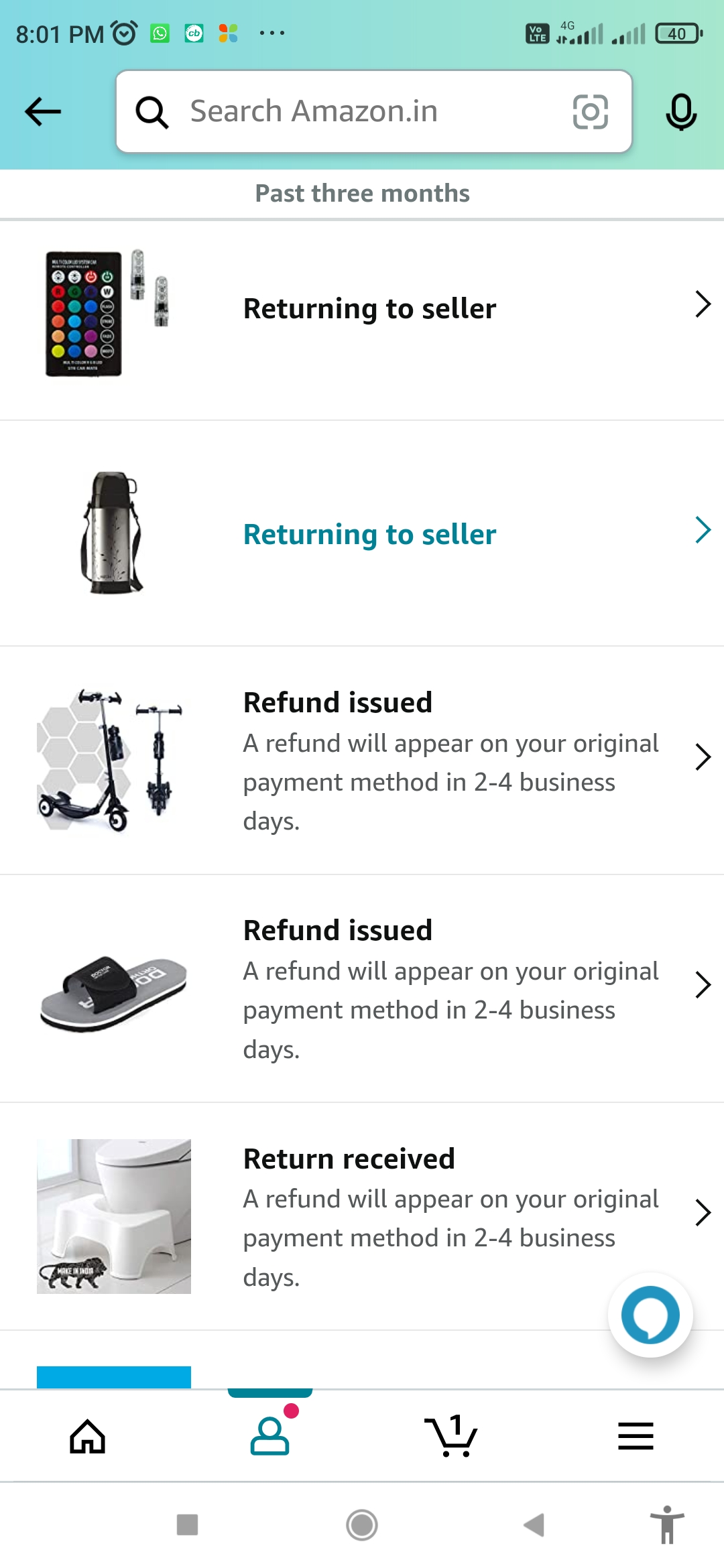The height and width of the screenshot is (1568, 724).
Task: Tap the profile account tab
Action: 270,1436
